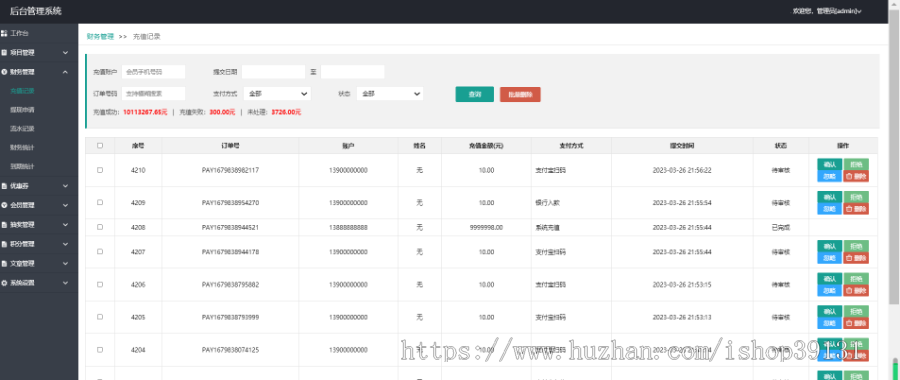
Task: Click 确认 for order 4210
Action: (x=829, y=165)
